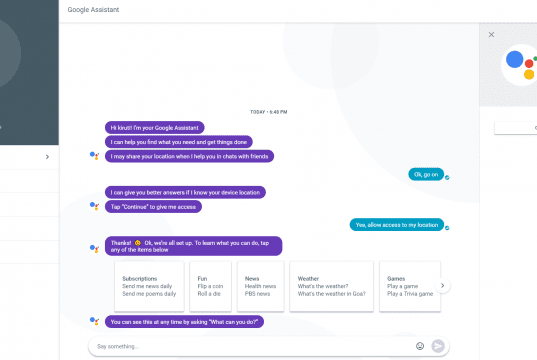Click the search box in right panel
537x360 pixels.
pyautogui.click(x=516, y=128)
